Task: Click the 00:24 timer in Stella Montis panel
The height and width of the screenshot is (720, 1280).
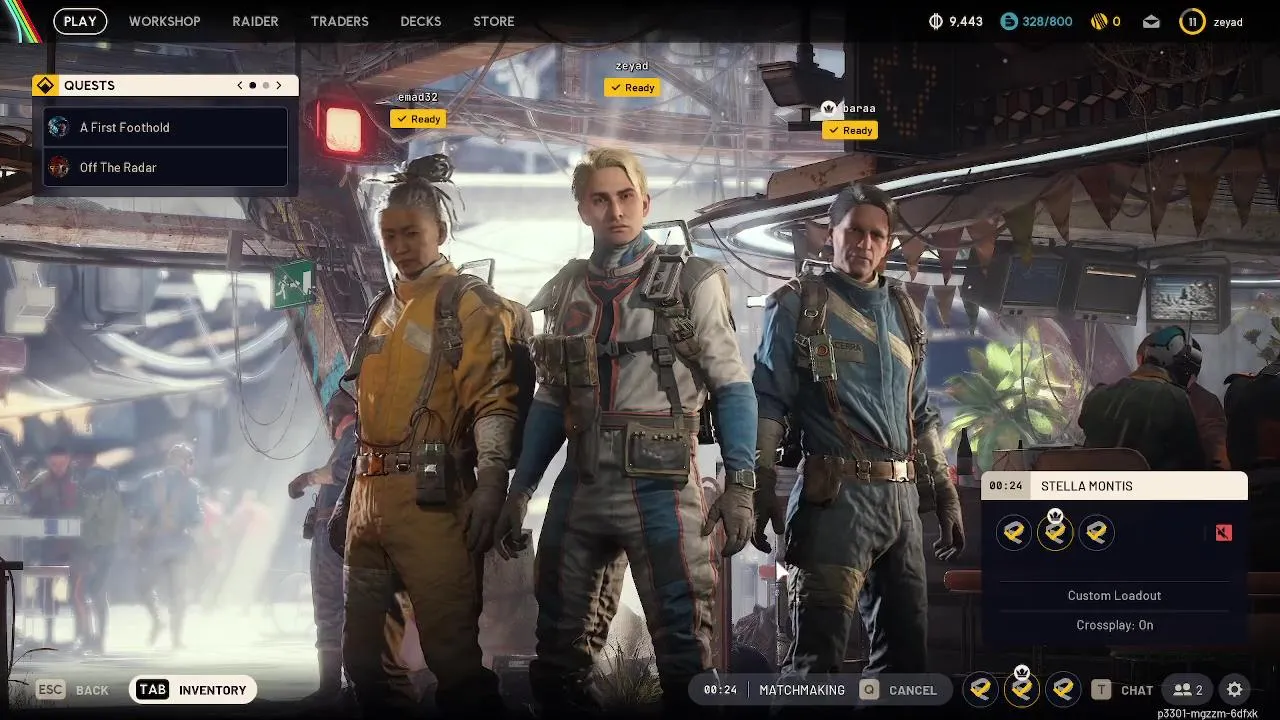Action: pos(1006,486)
